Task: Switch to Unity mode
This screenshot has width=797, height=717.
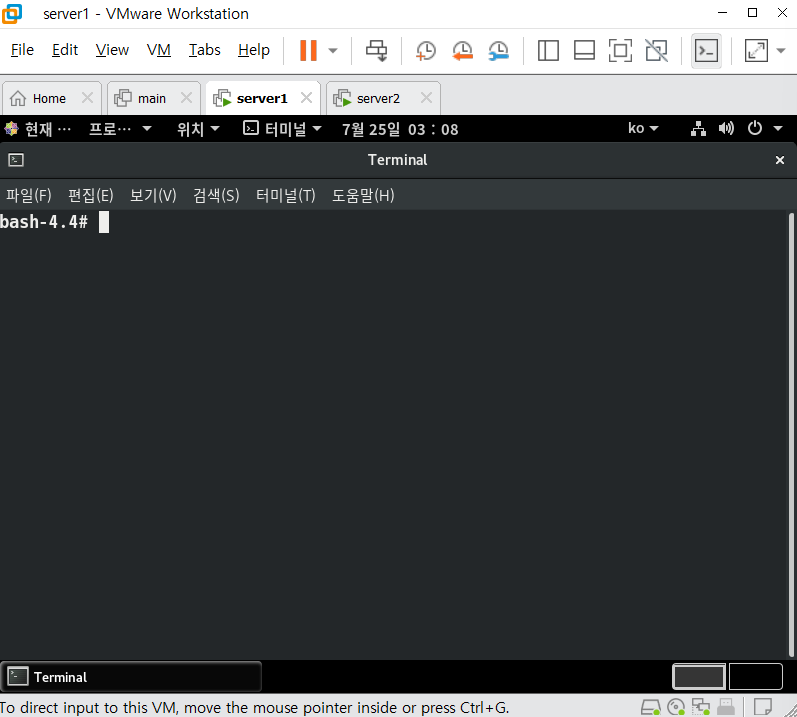Action: pos(656,50)
